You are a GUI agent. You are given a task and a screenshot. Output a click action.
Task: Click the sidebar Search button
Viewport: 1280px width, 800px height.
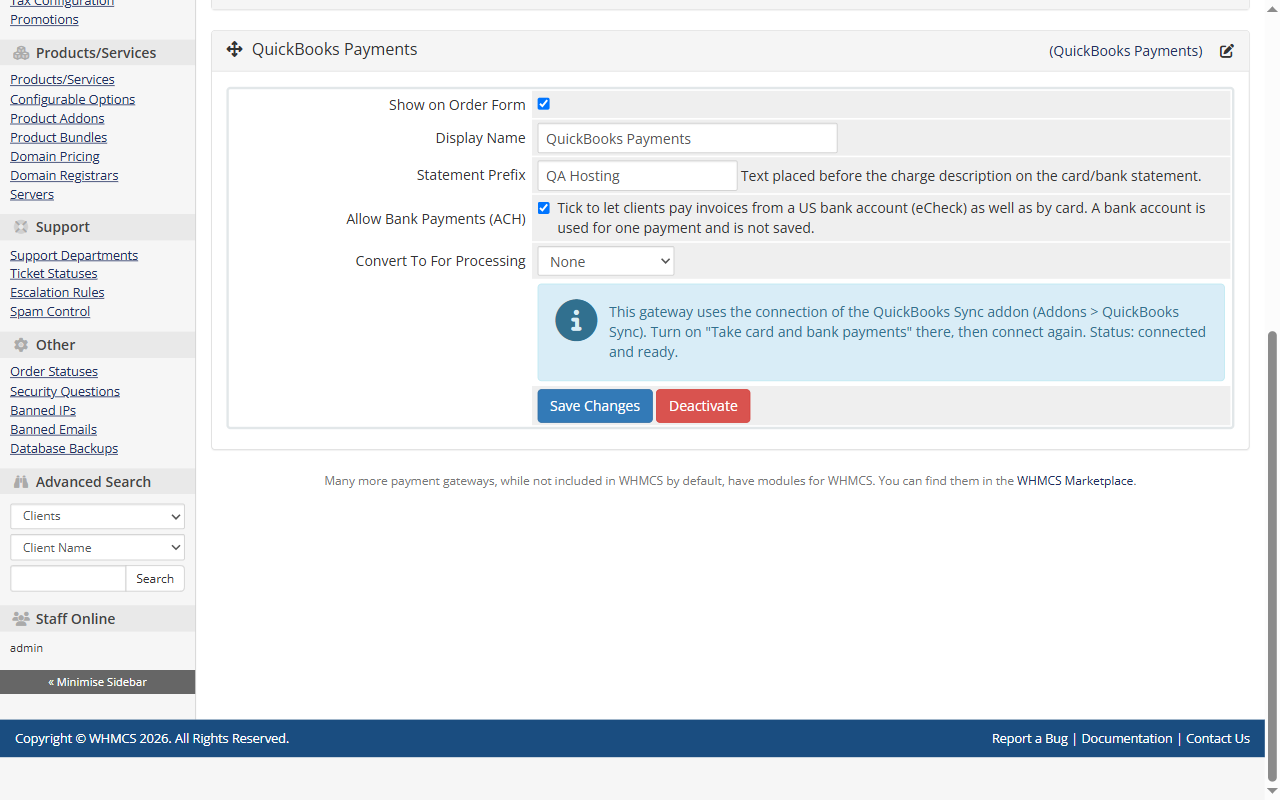point(155,579)
